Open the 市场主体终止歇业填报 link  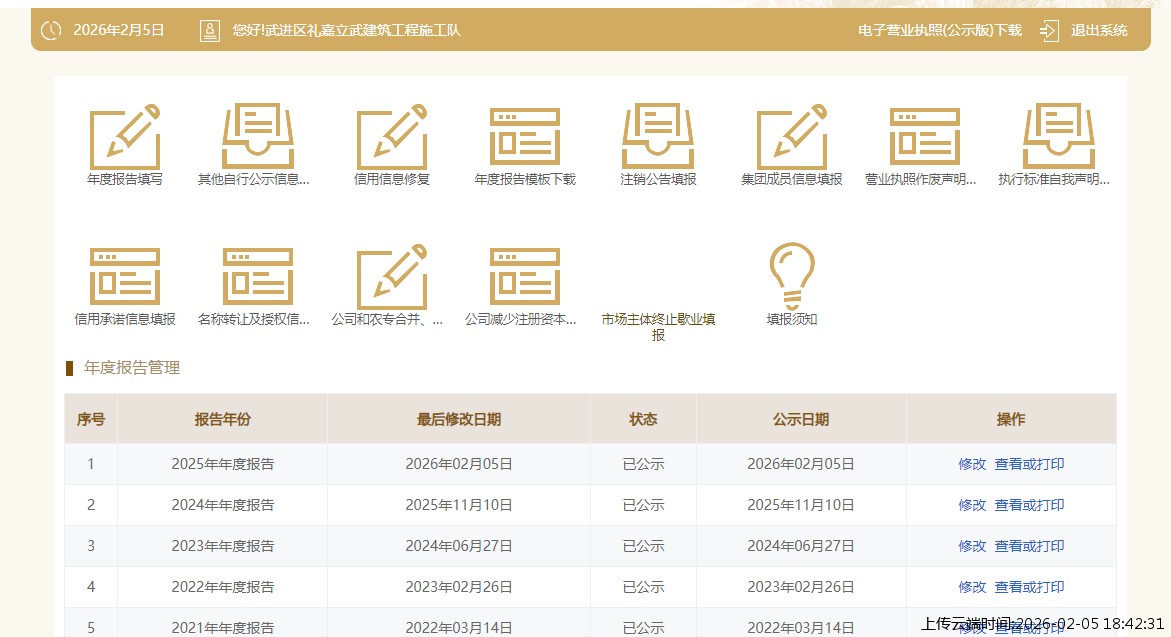pyautogui.click(x=658, y=327)
